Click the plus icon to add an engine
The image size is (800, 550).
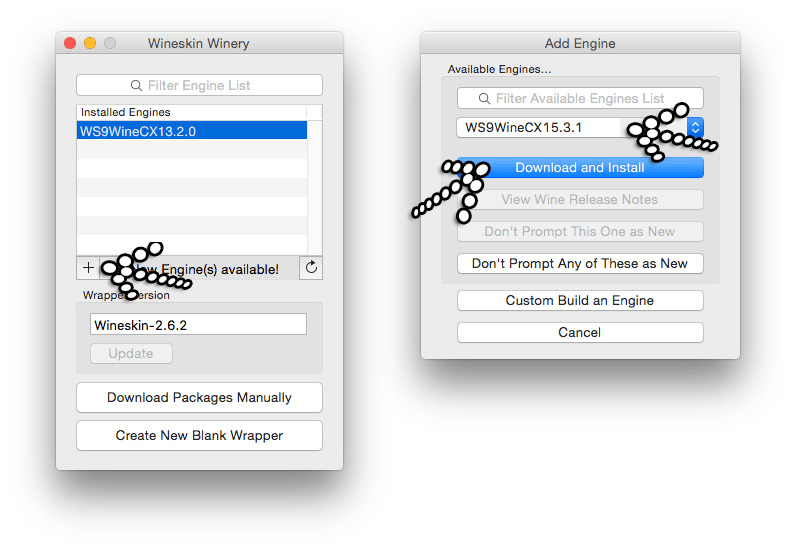88,268
